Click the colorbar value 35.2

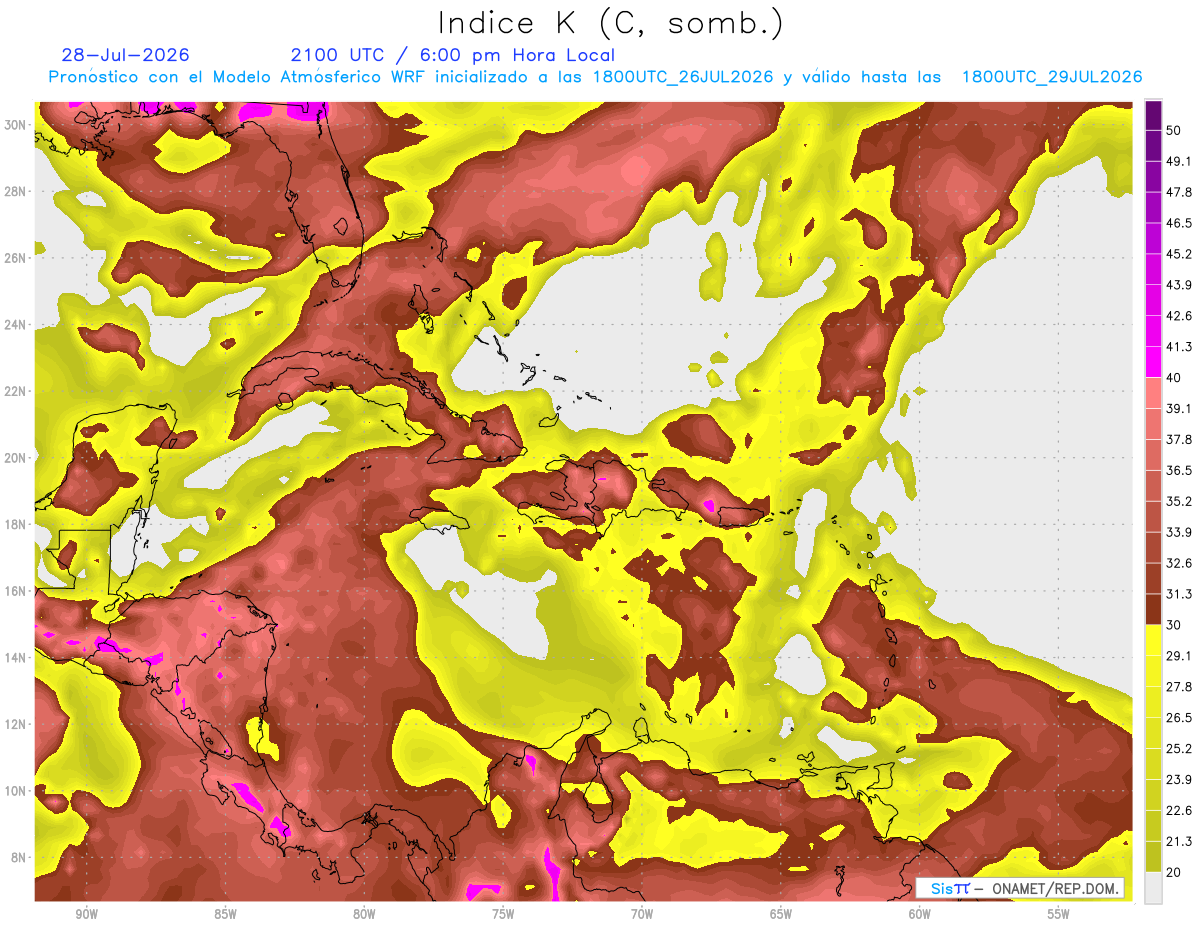1180,501
